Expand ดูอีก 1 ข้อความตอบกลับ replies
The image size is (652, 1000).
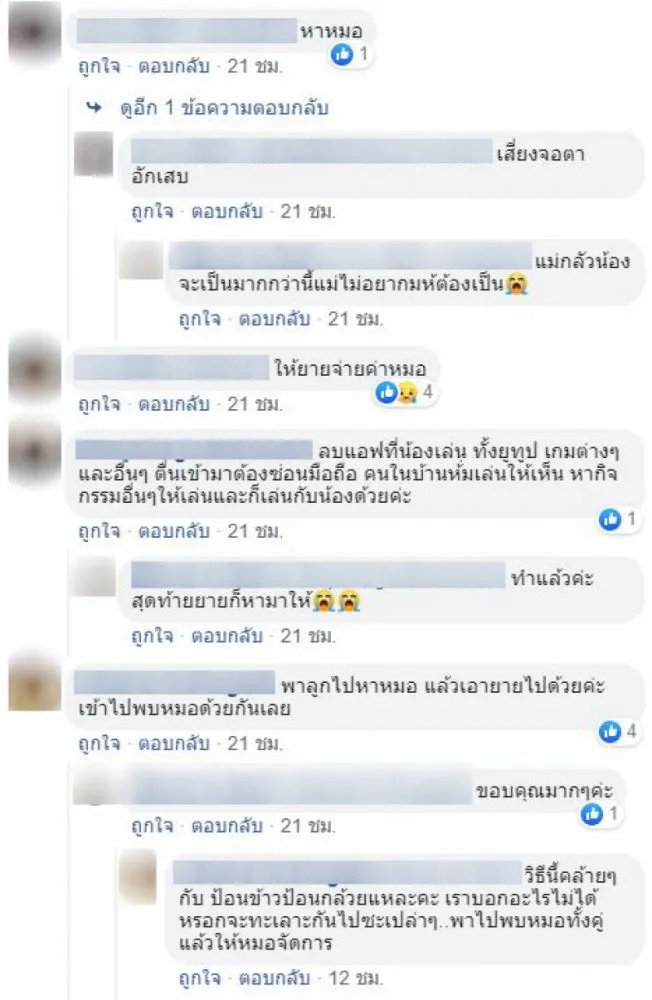pos(224,108)
